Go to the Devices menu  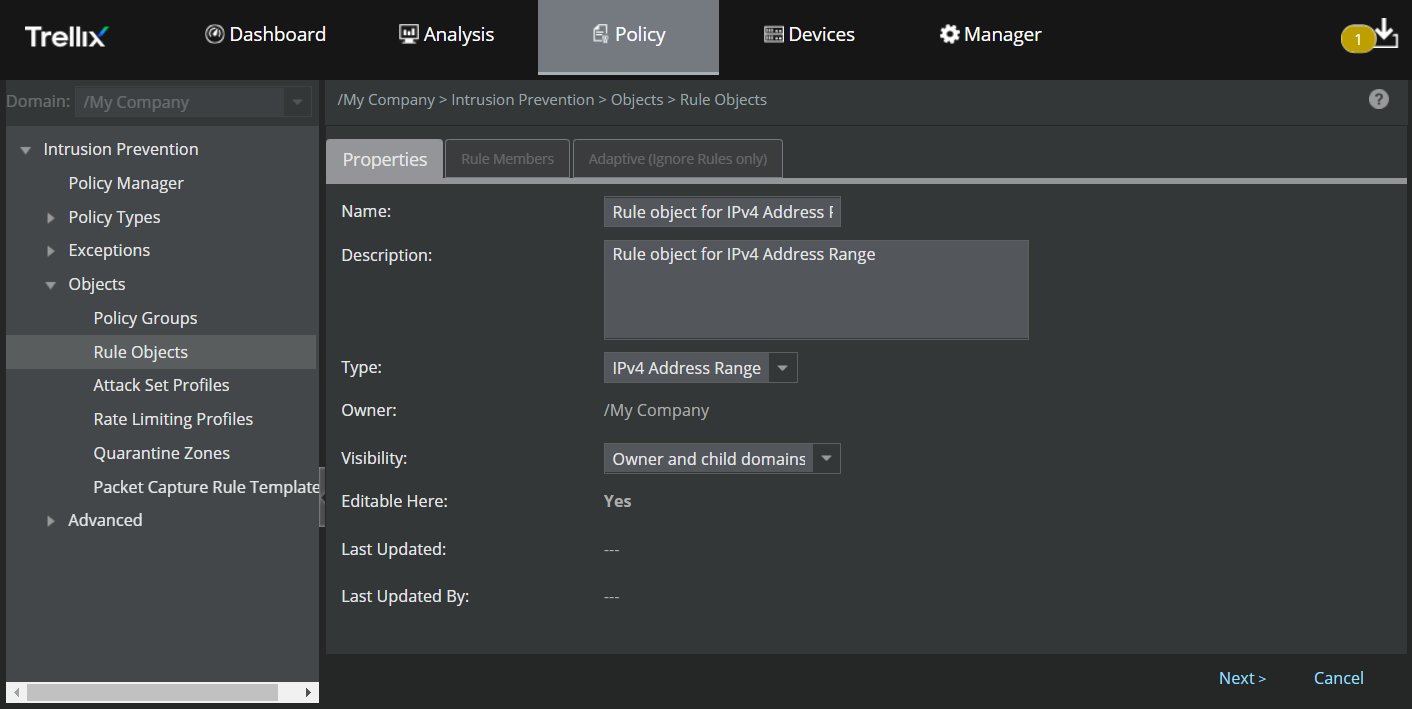809,35
